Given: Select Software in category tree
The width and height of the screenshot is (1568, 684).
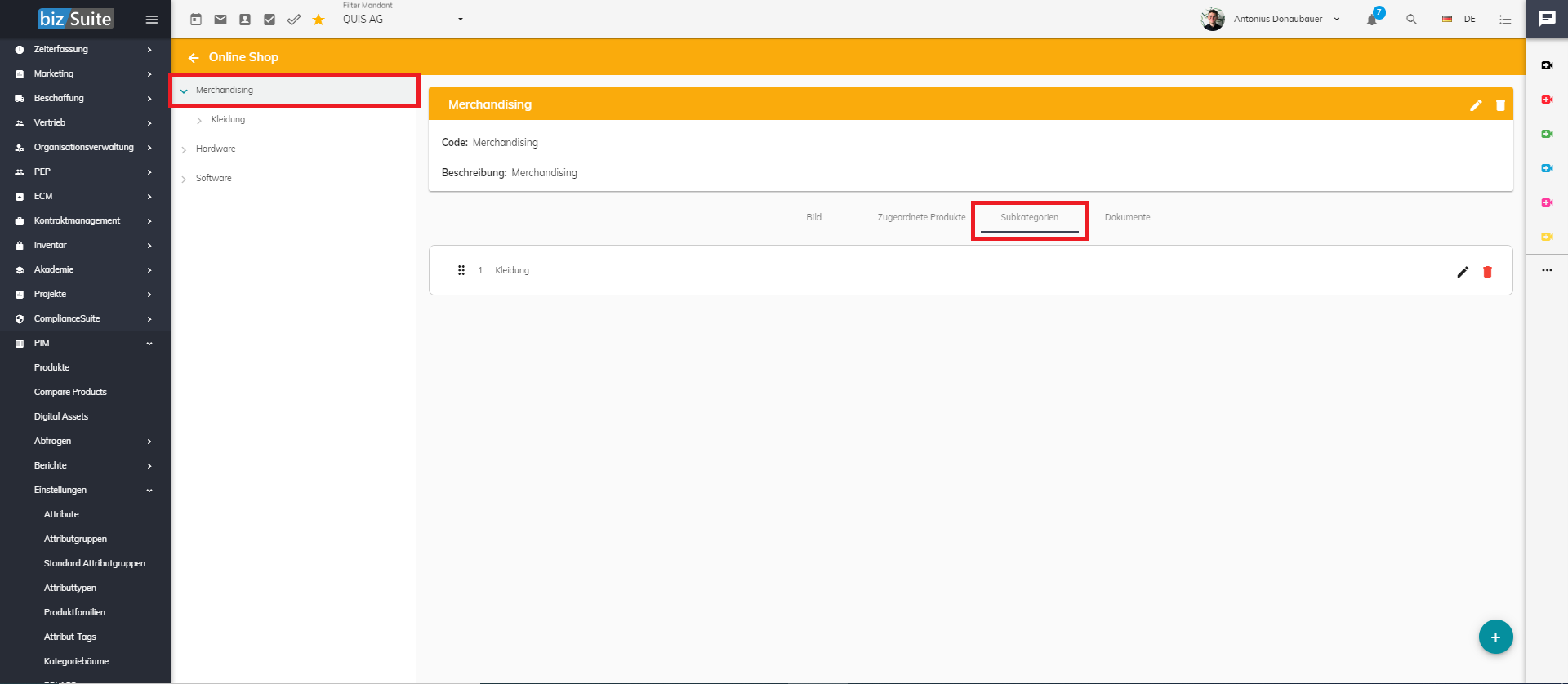Looking at the screenshot, I should tap(214, 178).
